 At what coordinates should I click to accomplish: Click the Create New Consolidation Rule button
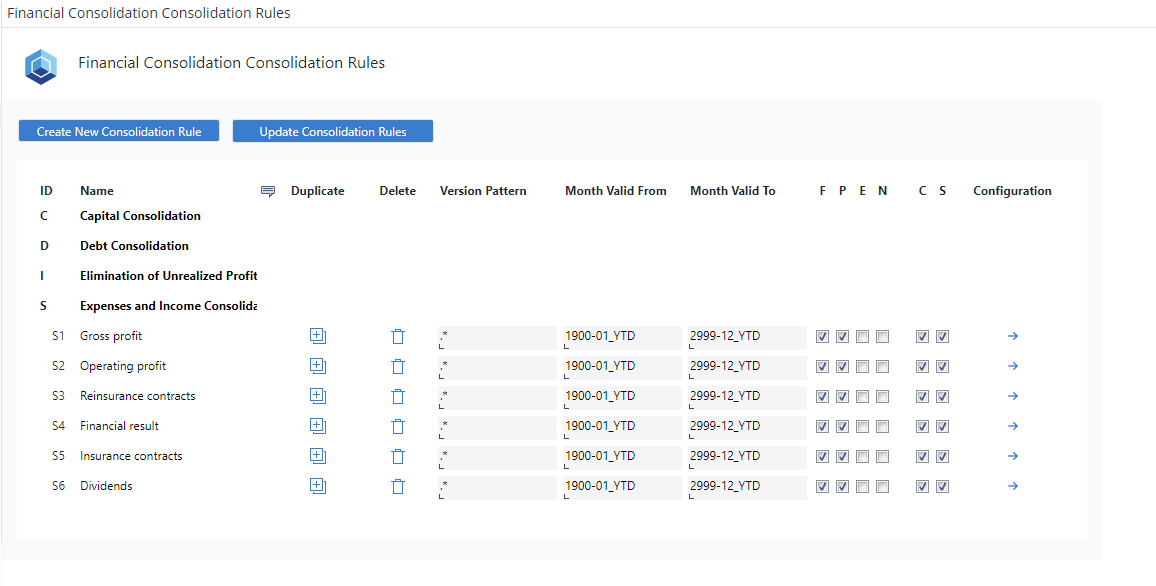(x=118, y=130)
